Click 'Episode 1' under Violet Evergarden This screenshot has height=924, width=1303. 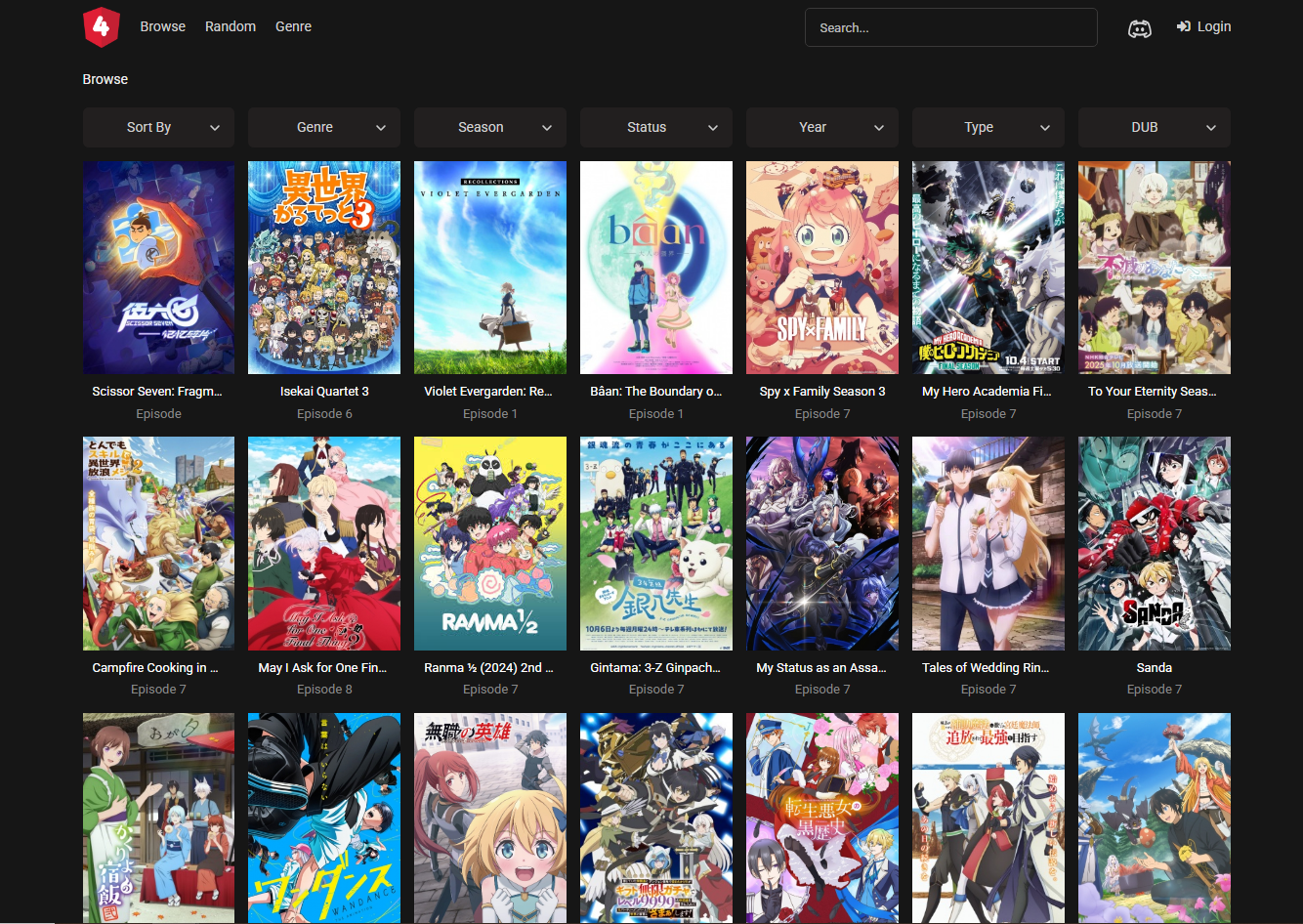pos(490,413)
